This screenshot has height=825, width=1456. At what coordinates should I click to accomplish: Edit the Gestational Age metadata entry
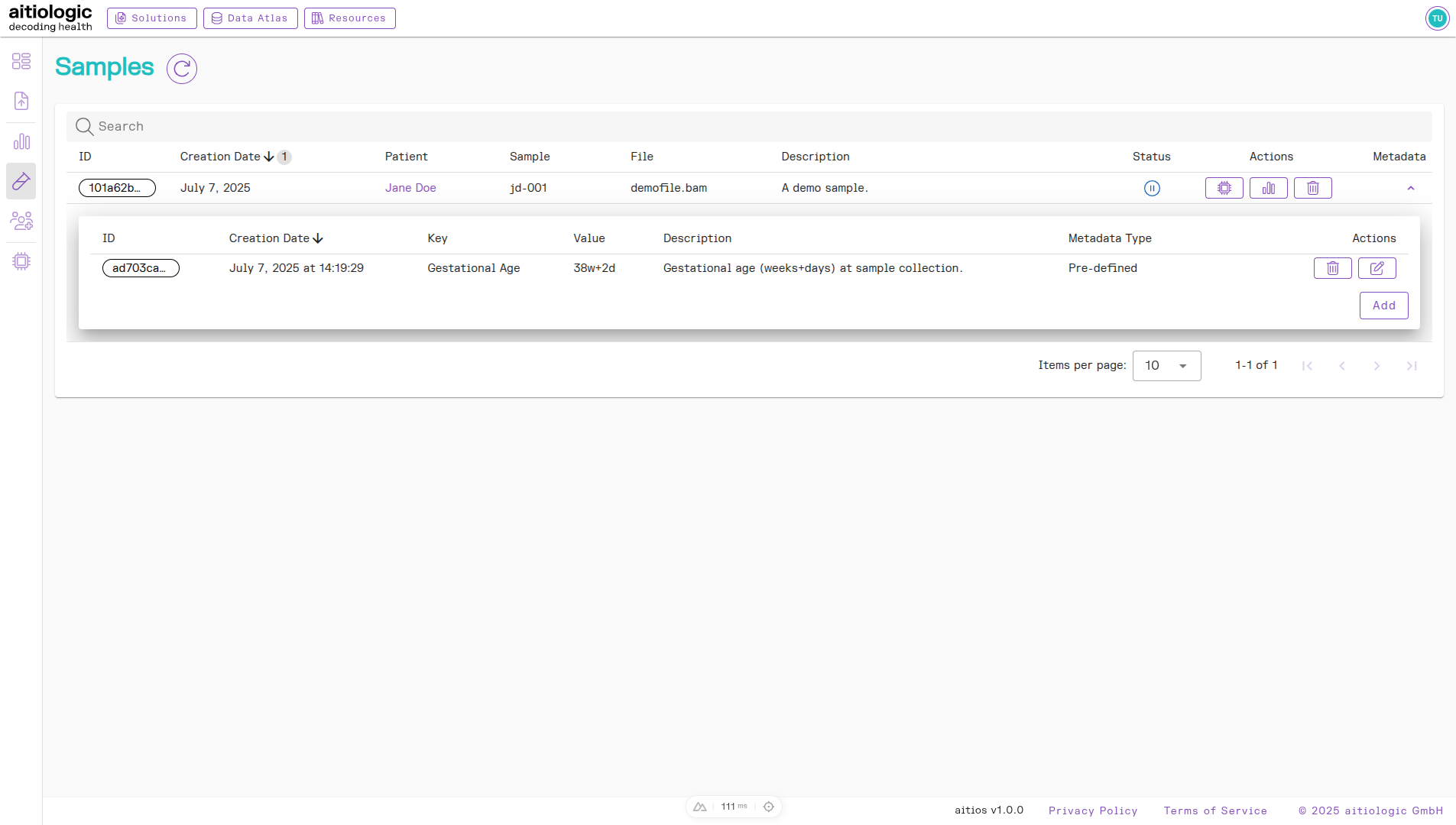(1377, 268)
